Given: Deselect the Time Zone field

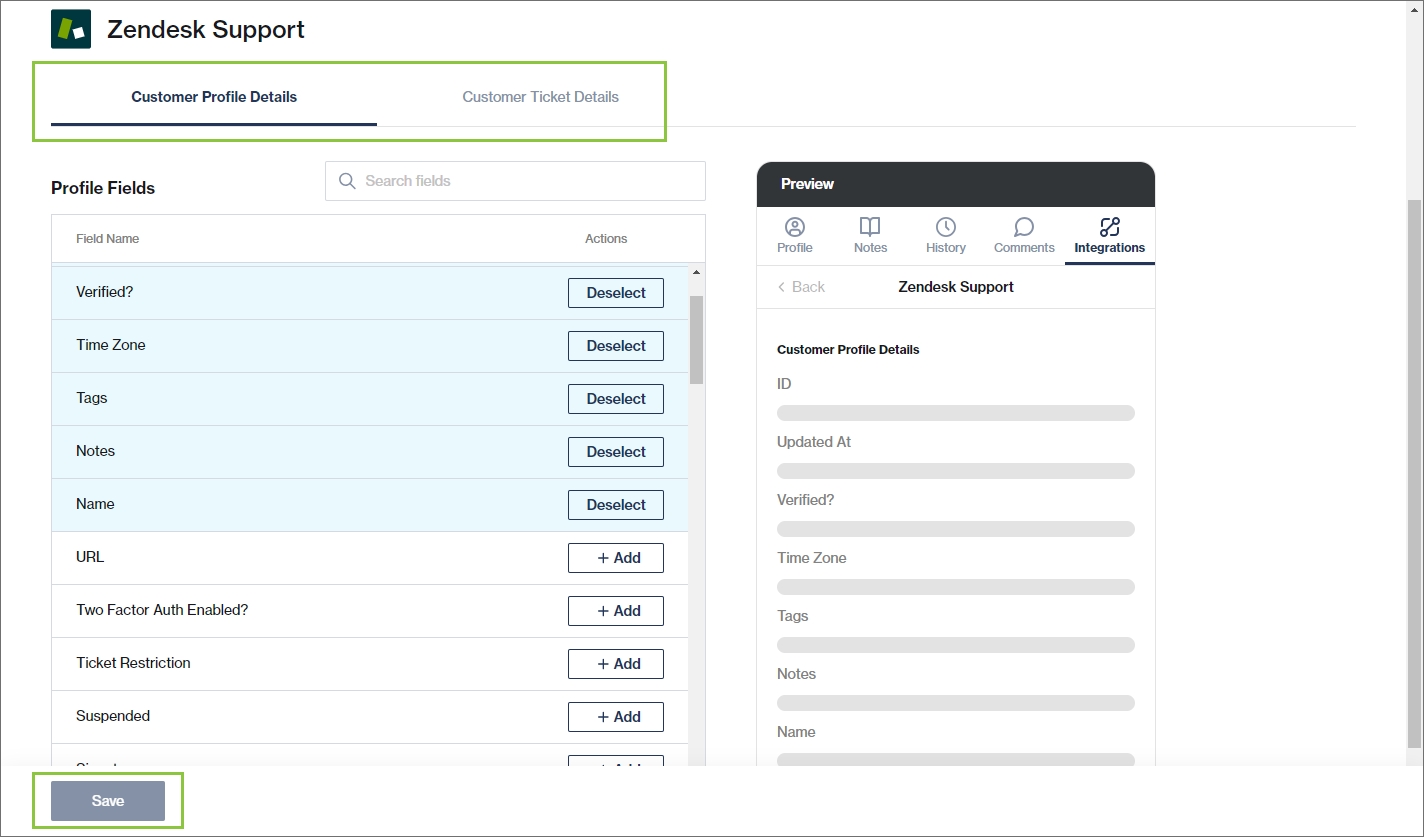Looking at the screenshot, I should point(615,346).
